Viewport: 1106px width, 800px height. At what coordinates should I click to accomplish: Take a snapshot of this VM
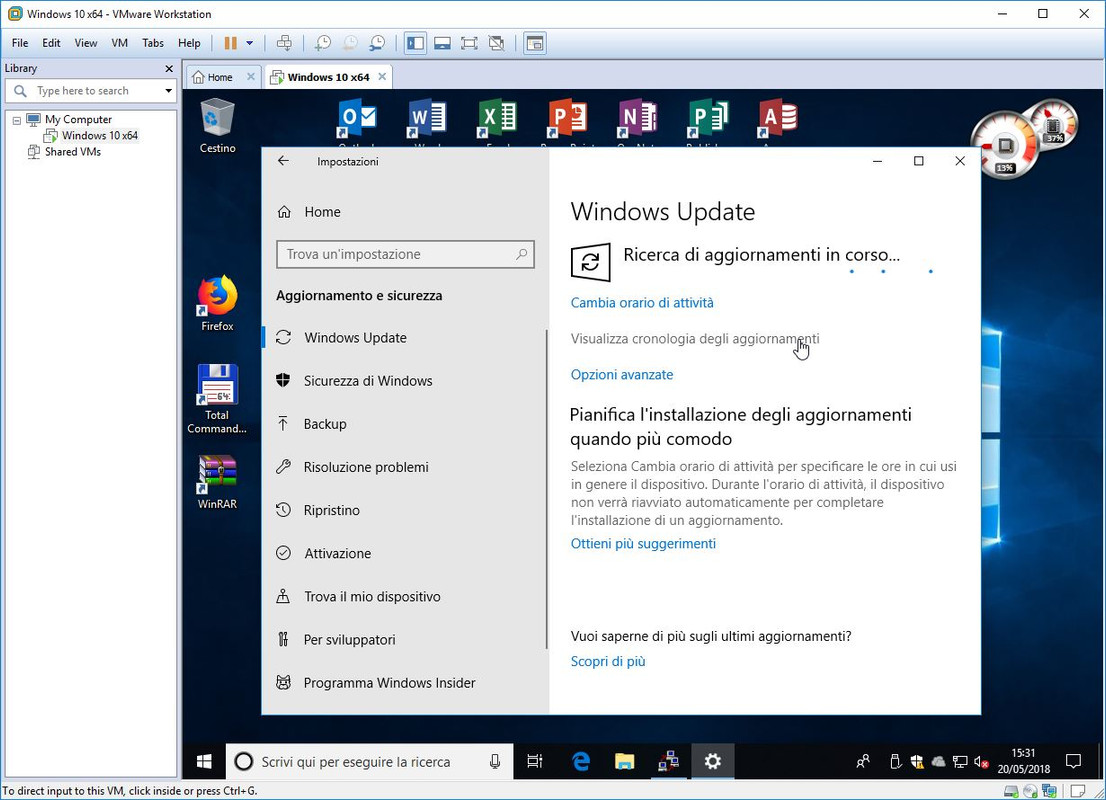[x=322, y=43]
